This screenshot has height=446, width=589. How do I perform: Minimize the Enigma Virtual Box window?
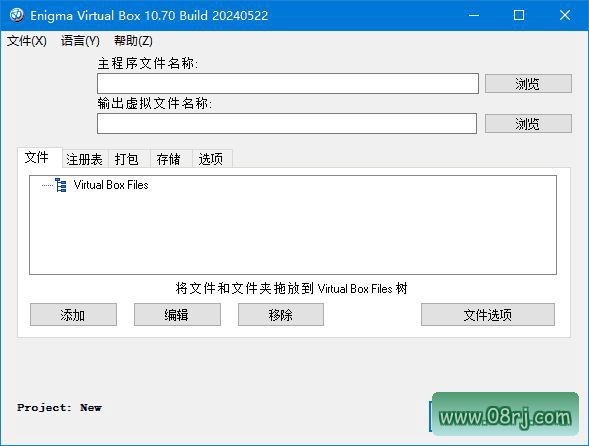click(x=474, y=15)
